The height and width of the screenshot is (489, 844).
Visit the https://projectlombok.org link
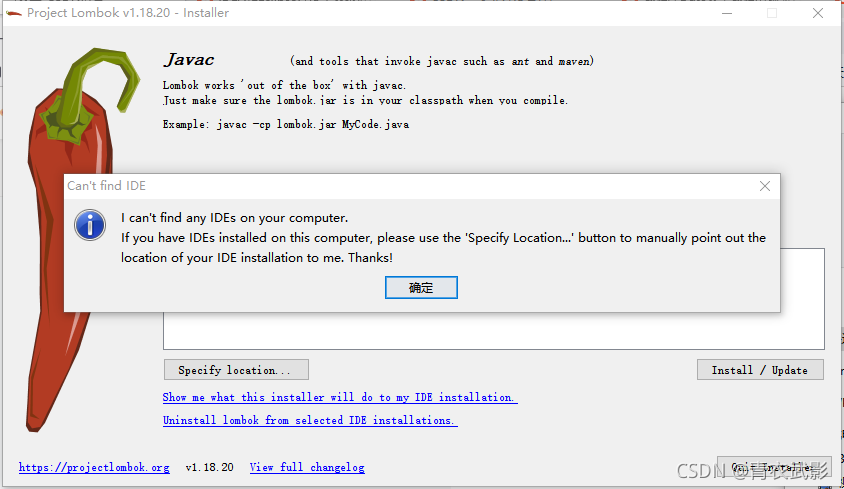pyautogui.click(x=94, y=467)
